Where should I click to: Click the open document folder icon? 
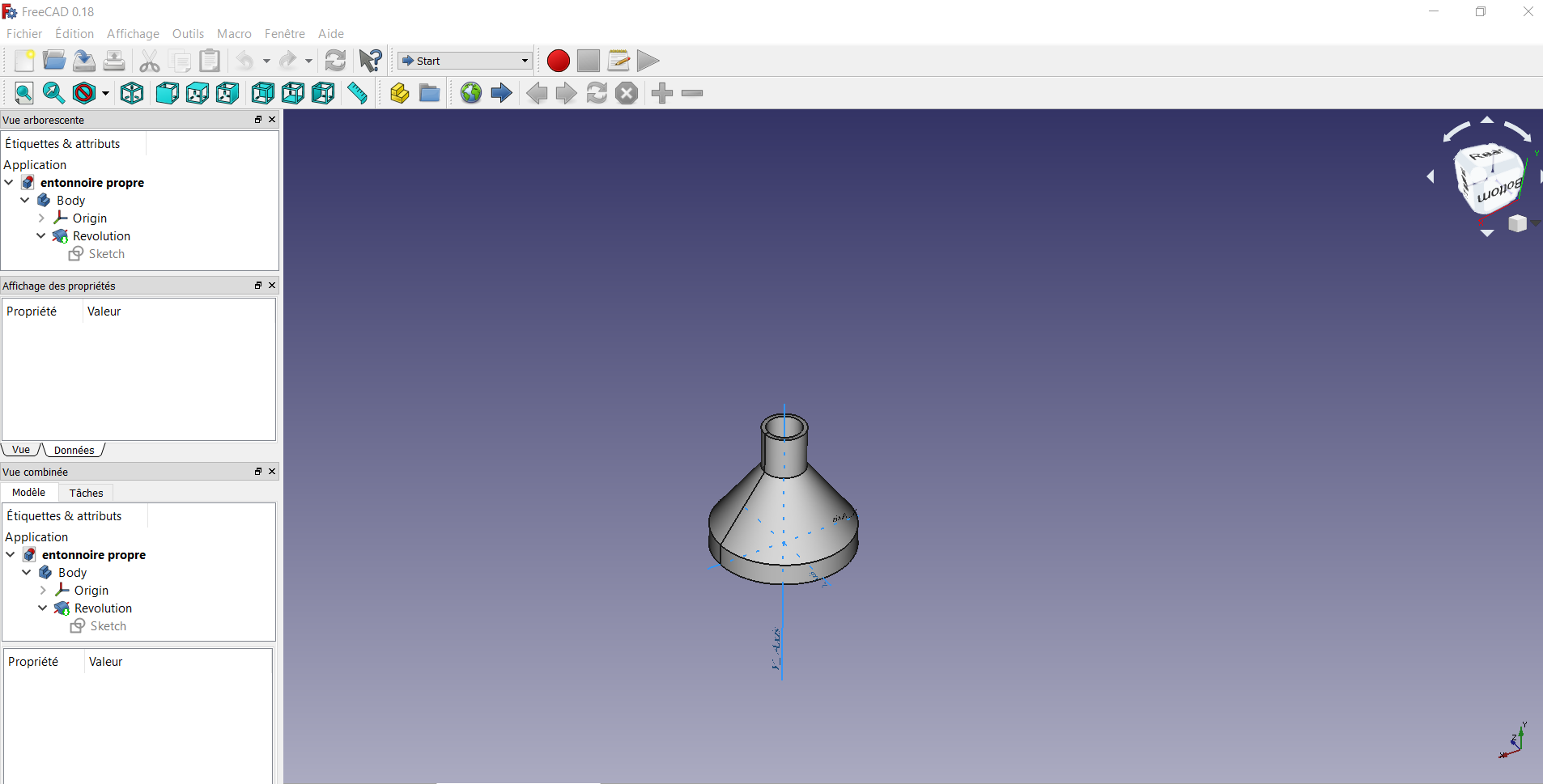(54, 61)
